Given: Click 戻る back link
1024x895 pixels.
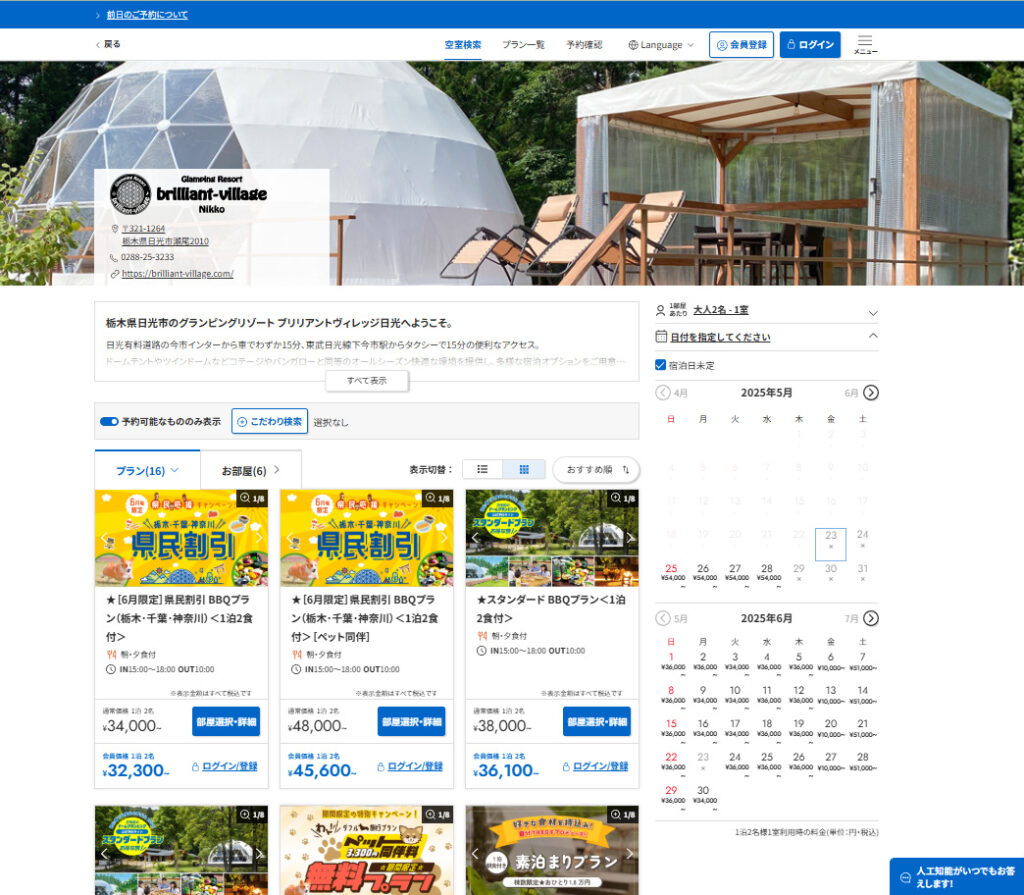Looking at the screenshot, I should pos(108,44).
